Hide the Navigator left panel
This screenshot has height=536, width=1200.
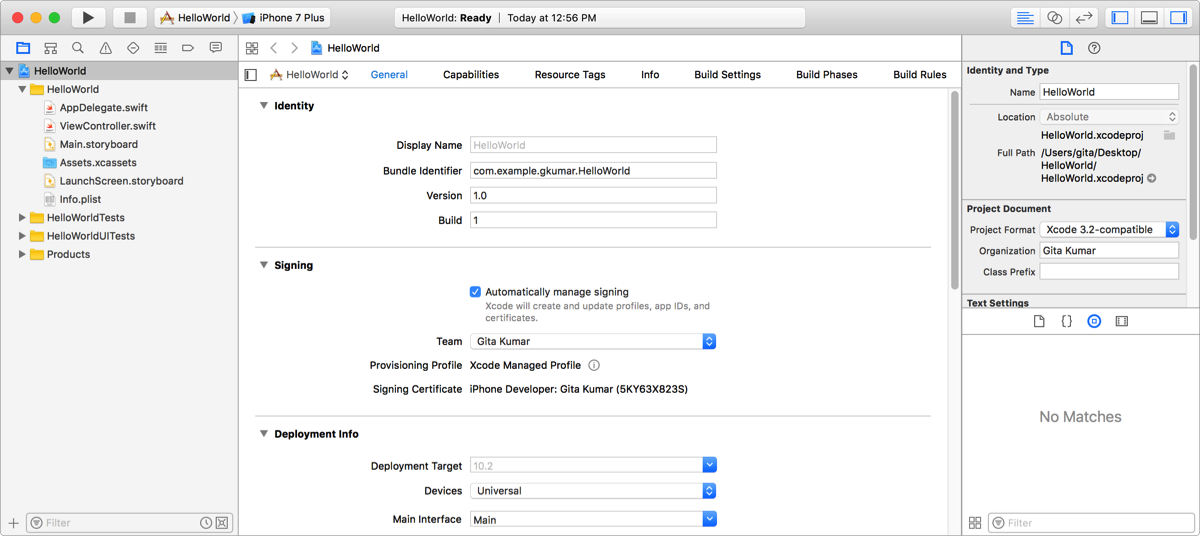1120,18
